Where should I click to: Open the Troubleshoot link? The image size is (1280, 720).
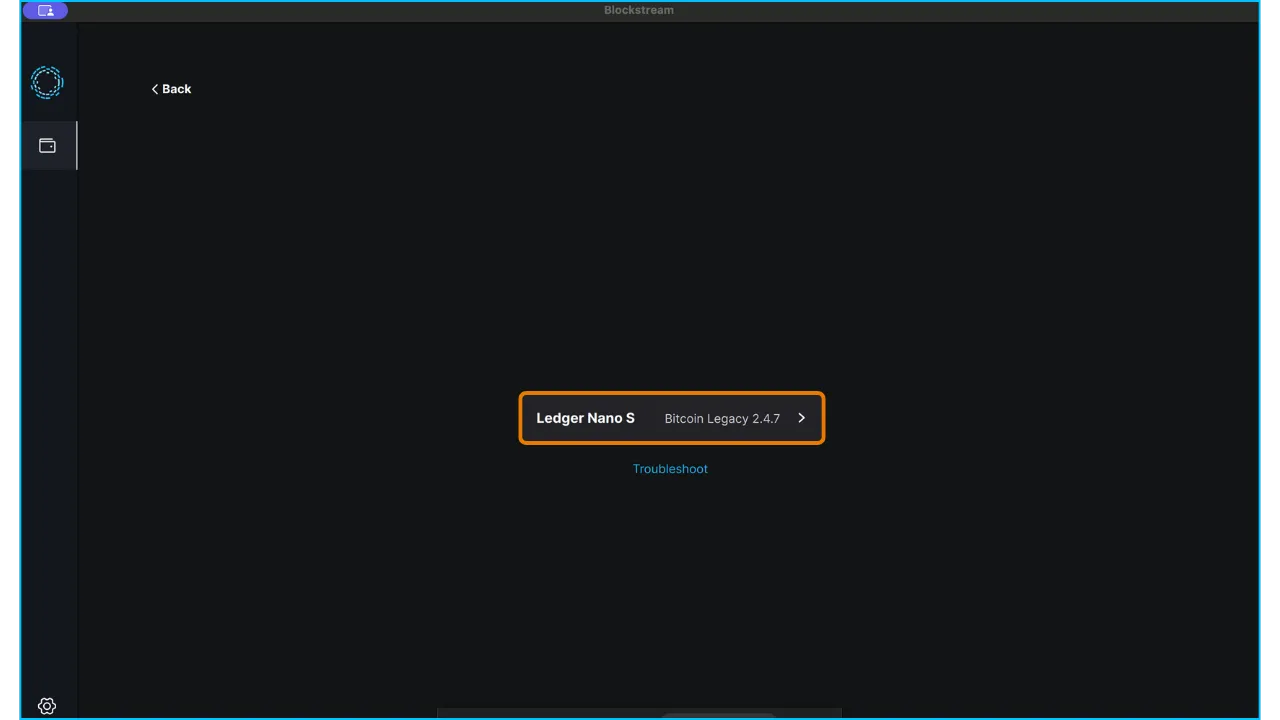click(670, 469)
